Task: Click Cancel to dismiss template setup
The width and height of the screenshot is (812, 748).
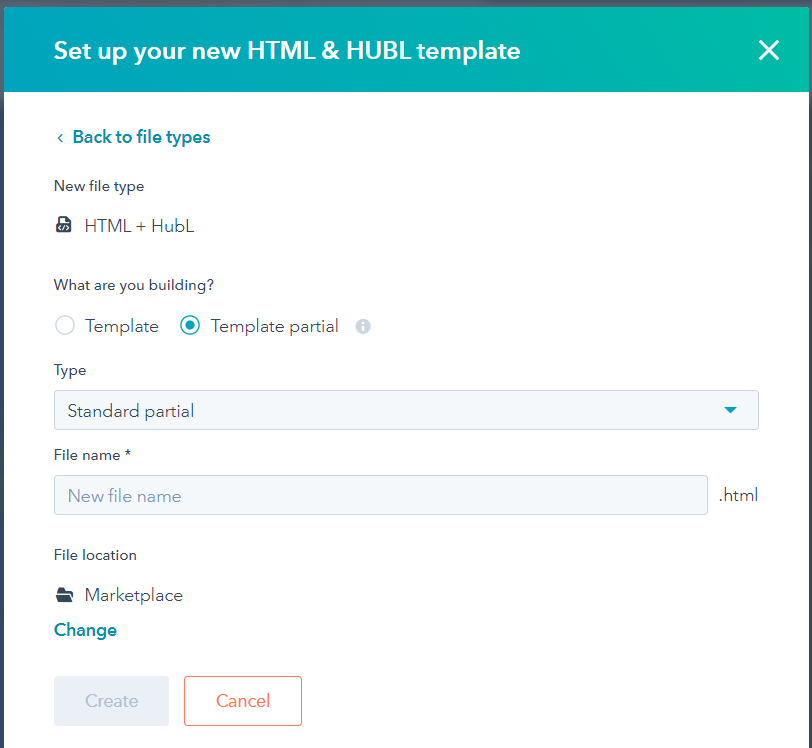Action: point(242,701)
